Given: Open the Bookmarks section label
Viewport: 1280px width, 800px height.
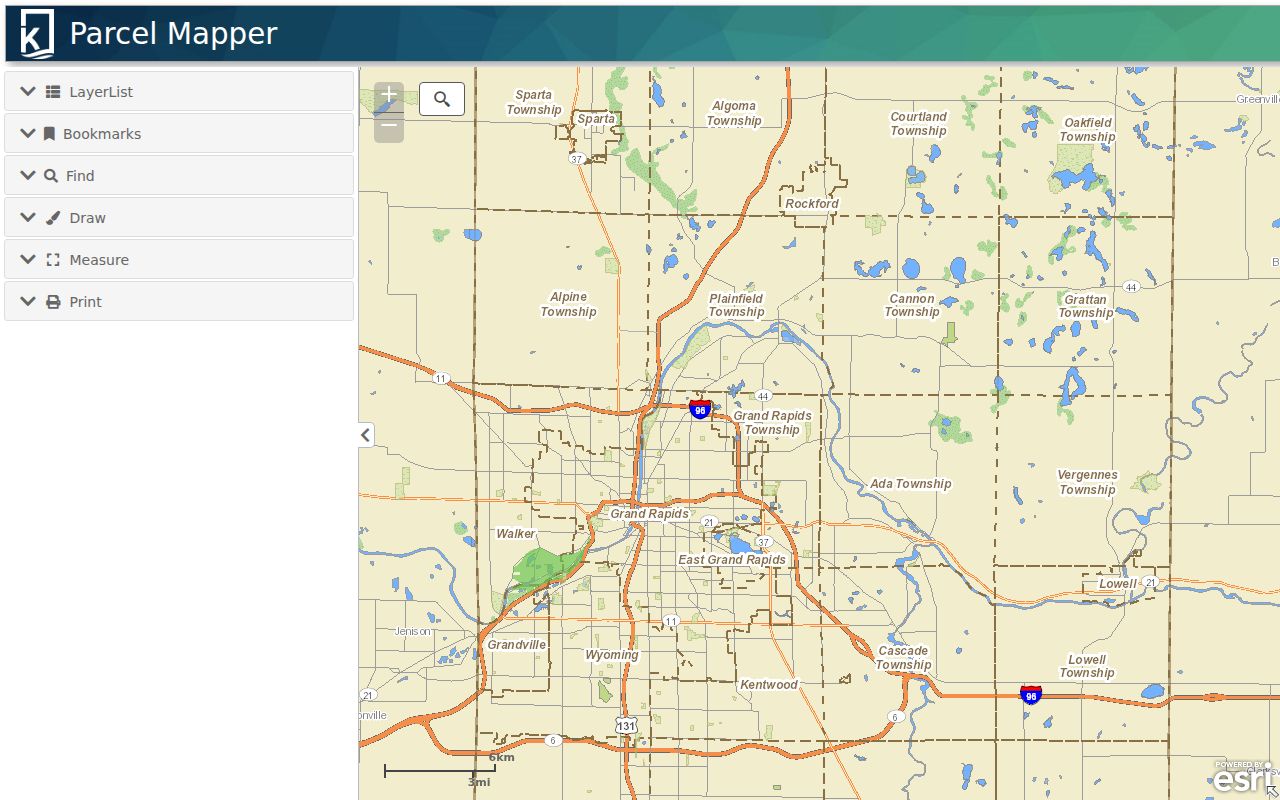Looking at the screenshot, I should click(102, 134).
